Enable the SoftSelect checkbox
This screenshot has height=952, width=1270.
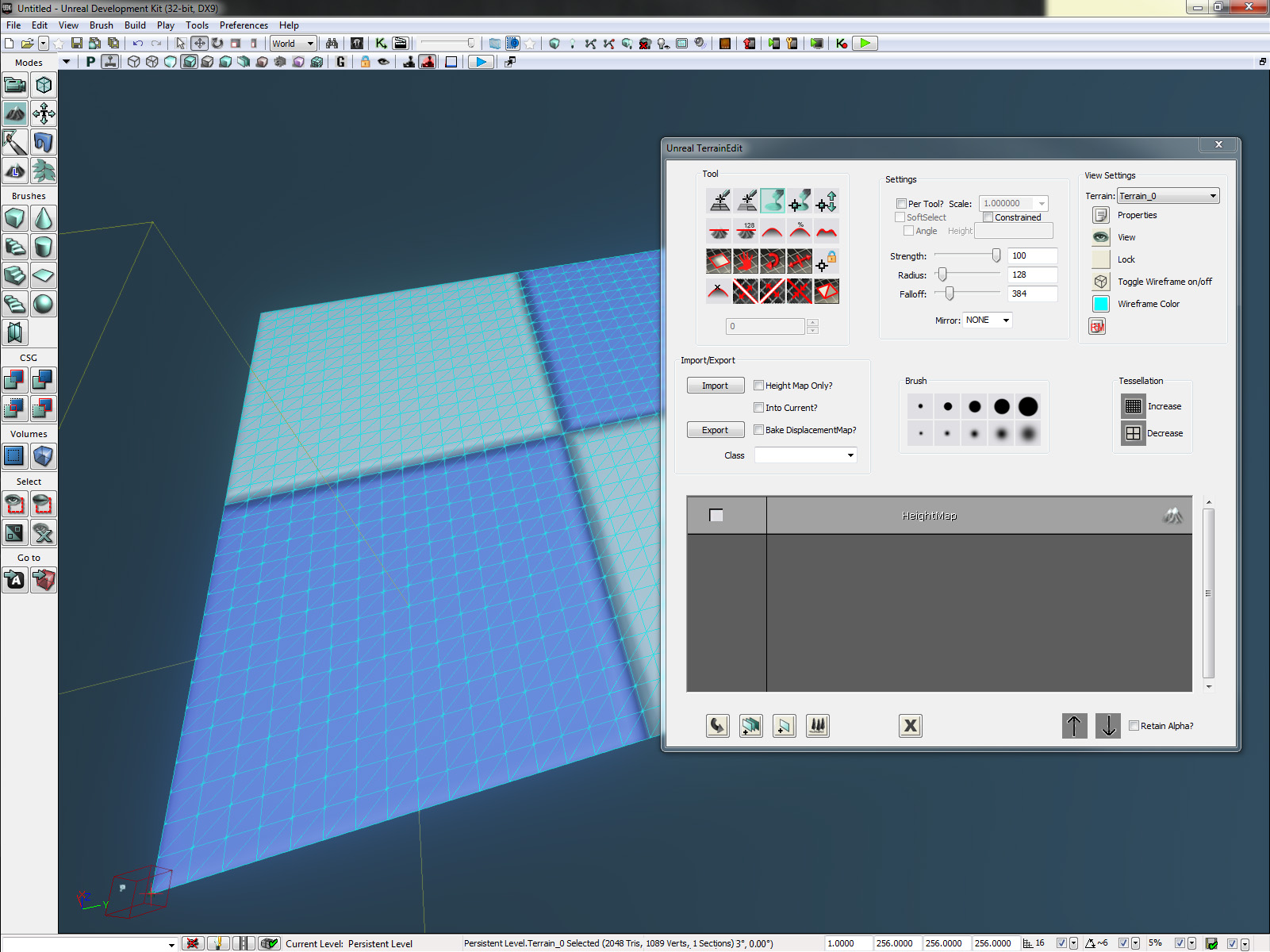tap(900, 217)
